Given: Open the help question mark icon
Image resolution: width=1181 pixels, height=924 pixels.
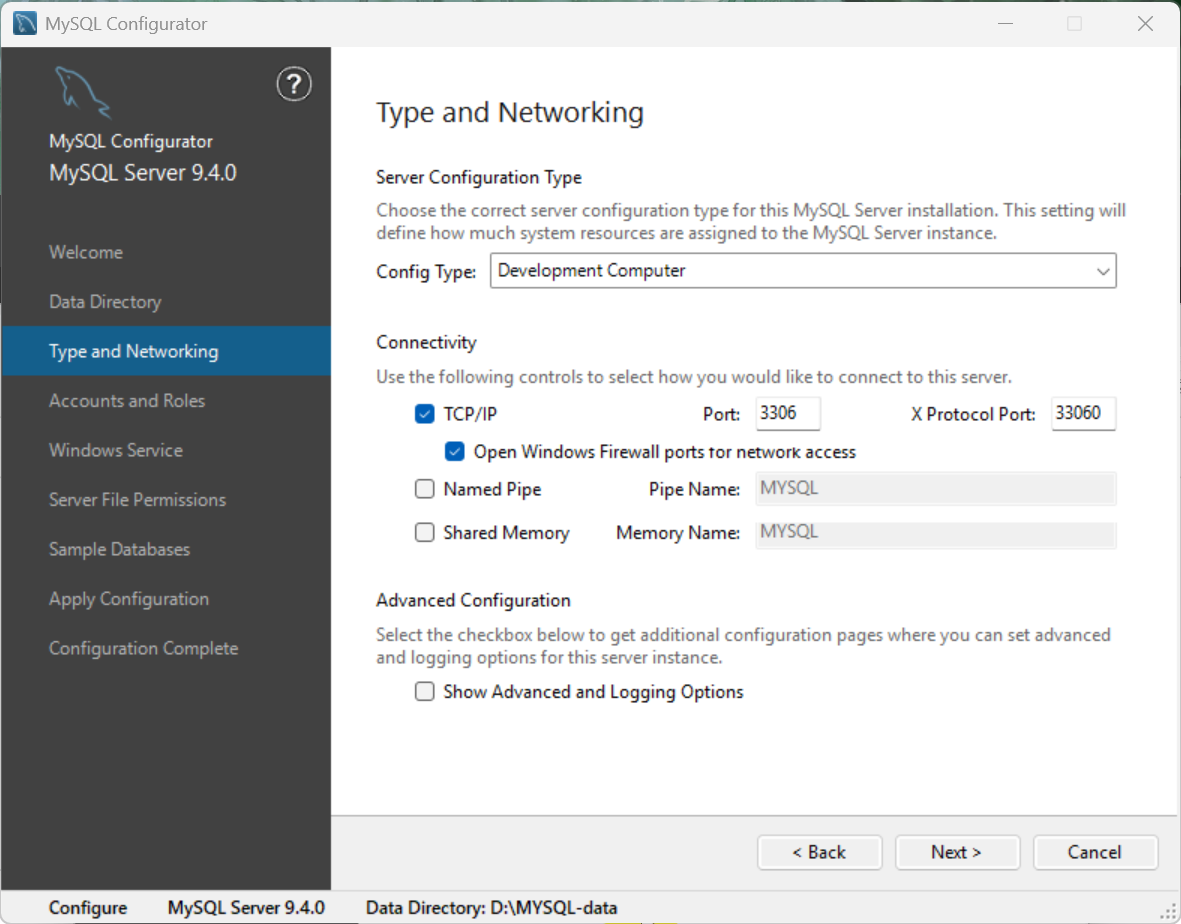Looking at the screenshot, I should coord(294,84).
